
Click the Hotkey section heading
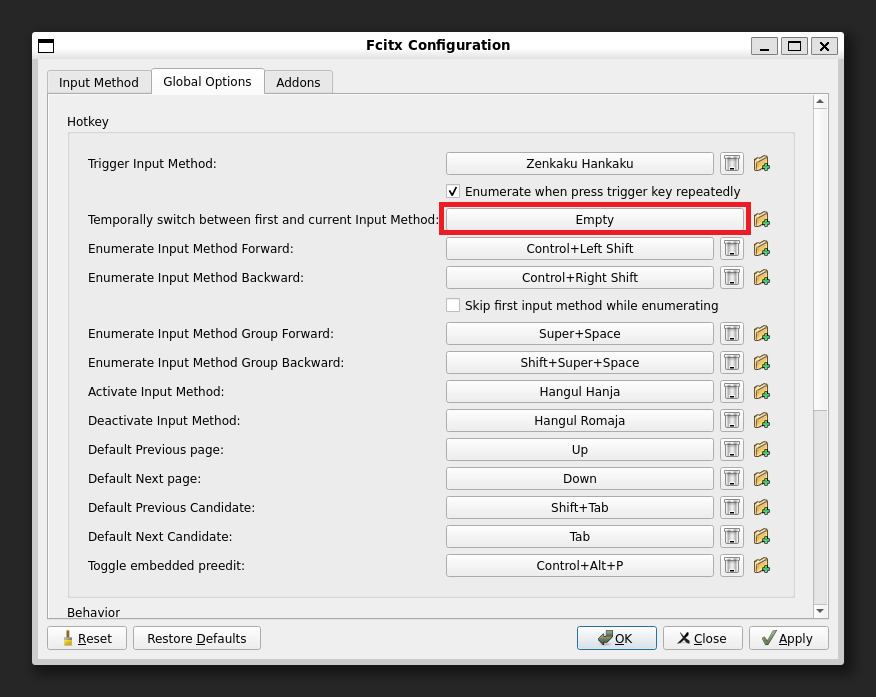[x=88, y=122]
